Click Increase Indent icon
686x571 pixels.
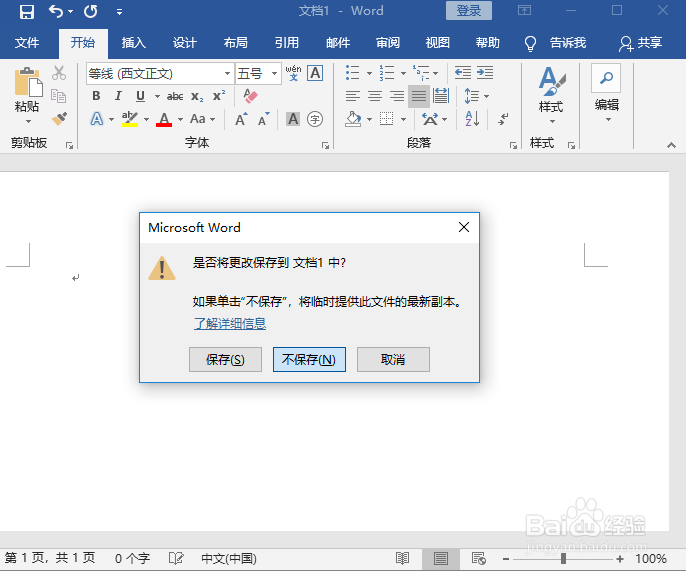(485, 73)
